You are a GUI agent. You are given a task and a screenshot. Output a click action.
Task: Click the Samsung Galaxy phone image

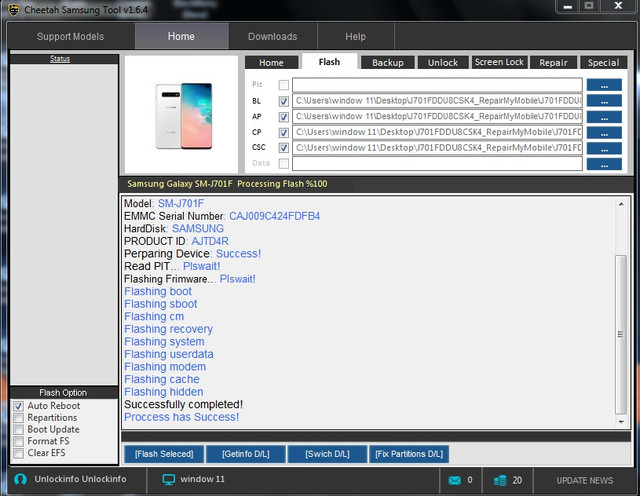click(x=184, y=116)
